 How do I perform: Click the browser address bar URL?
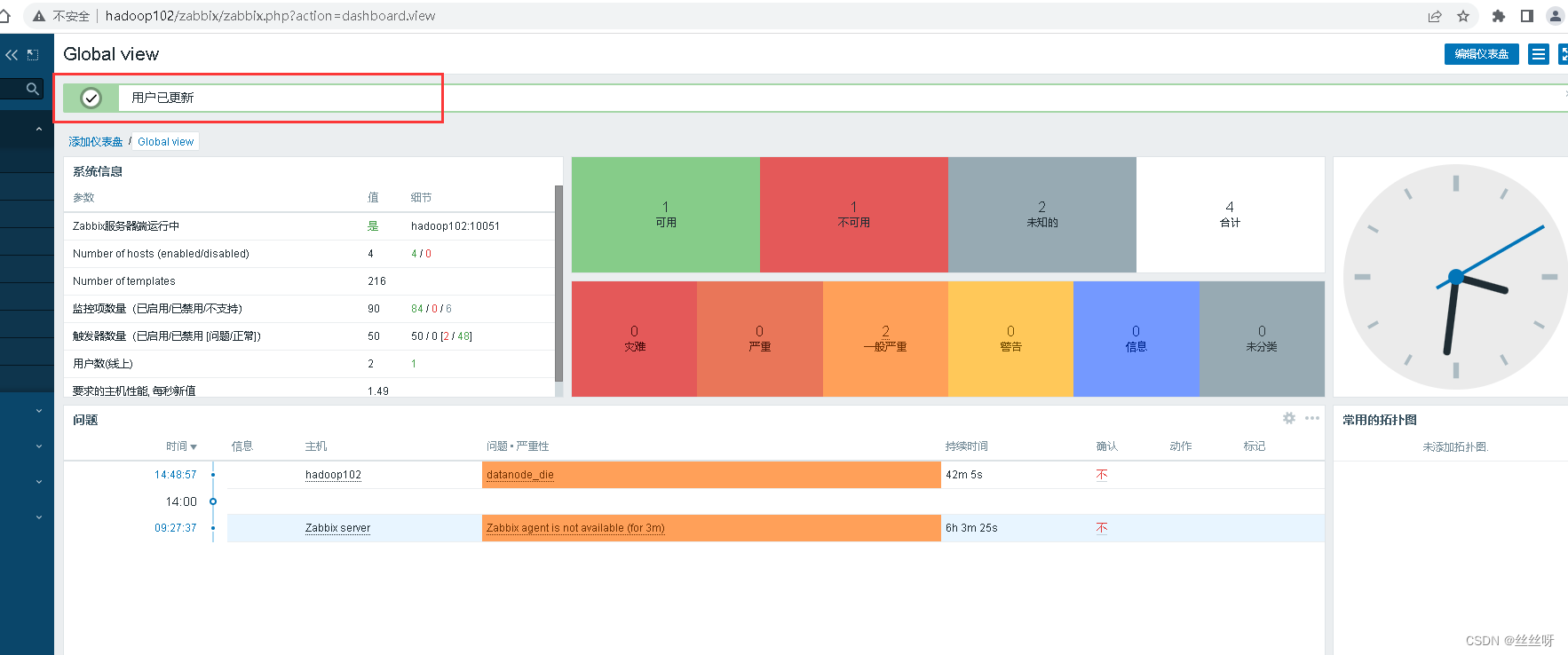[270, 16]
